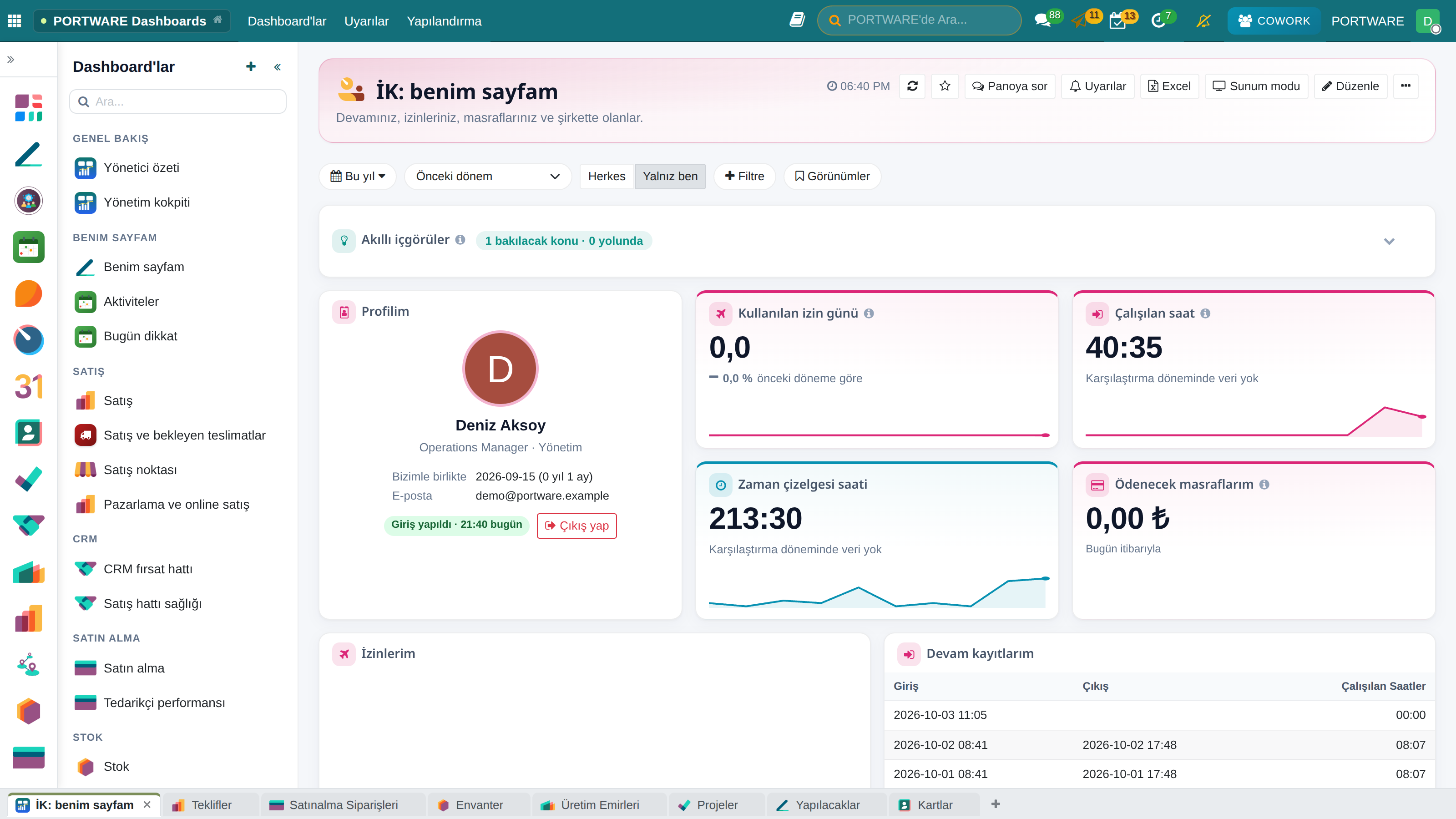Image resolution: width=1456 pixels, height=819 pixels.
Task: Click the COWORK button
Action: click(1274, 21)
